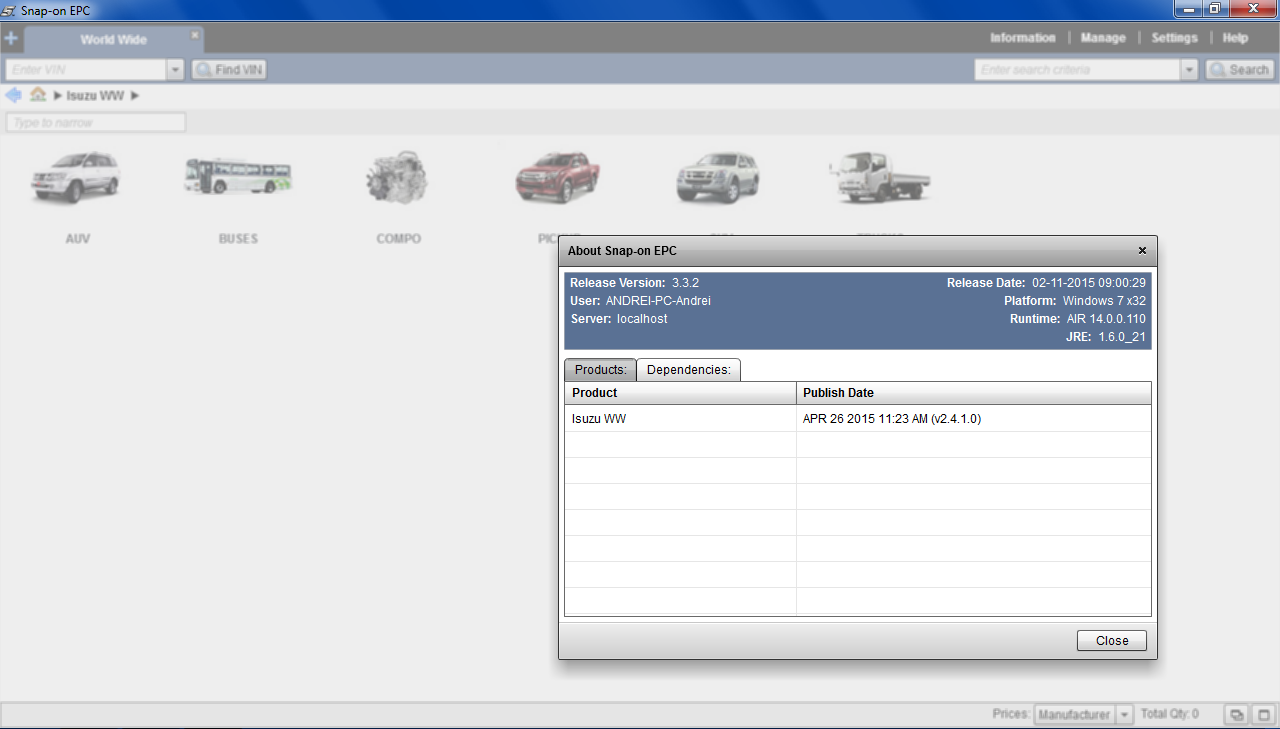This screenshot has width=1280, height=729.
Task: Select the Isuzu WW product row
Action: tap(858, 419)
